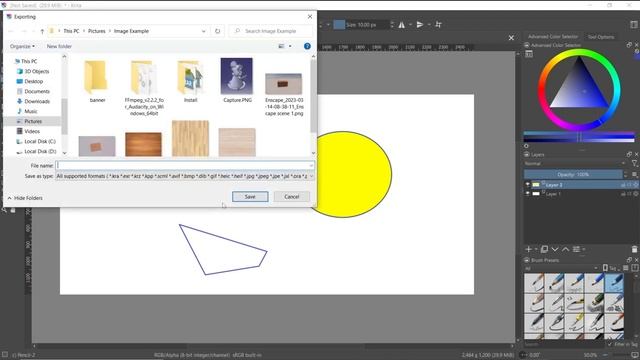Image resolution: width=640 pixels, height=360 pixels.
Task: Select the highlighted blue brush preset
Action: pos(614,283)
